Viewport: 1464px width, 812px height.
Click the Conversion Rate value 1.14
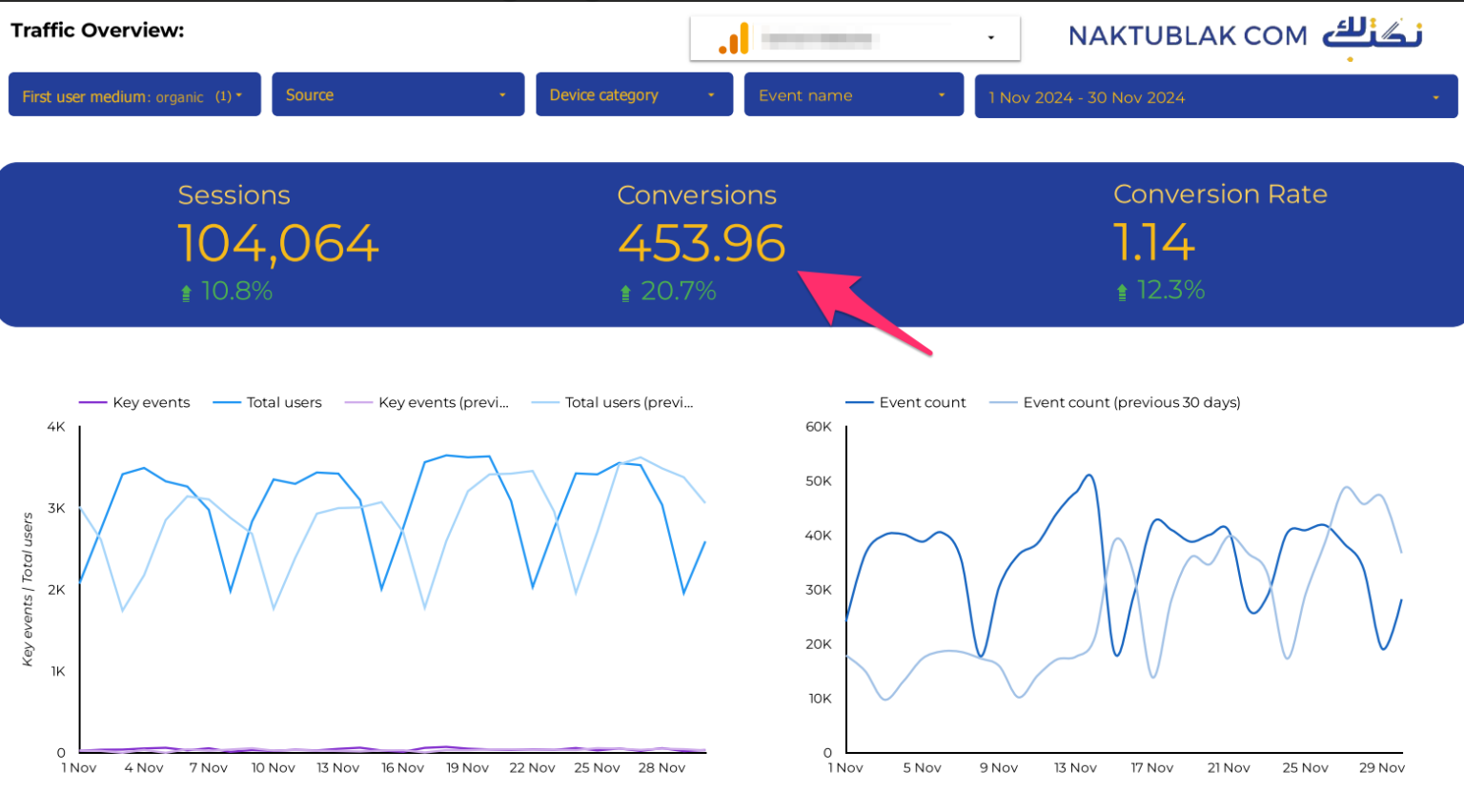tap(1153, 243)
